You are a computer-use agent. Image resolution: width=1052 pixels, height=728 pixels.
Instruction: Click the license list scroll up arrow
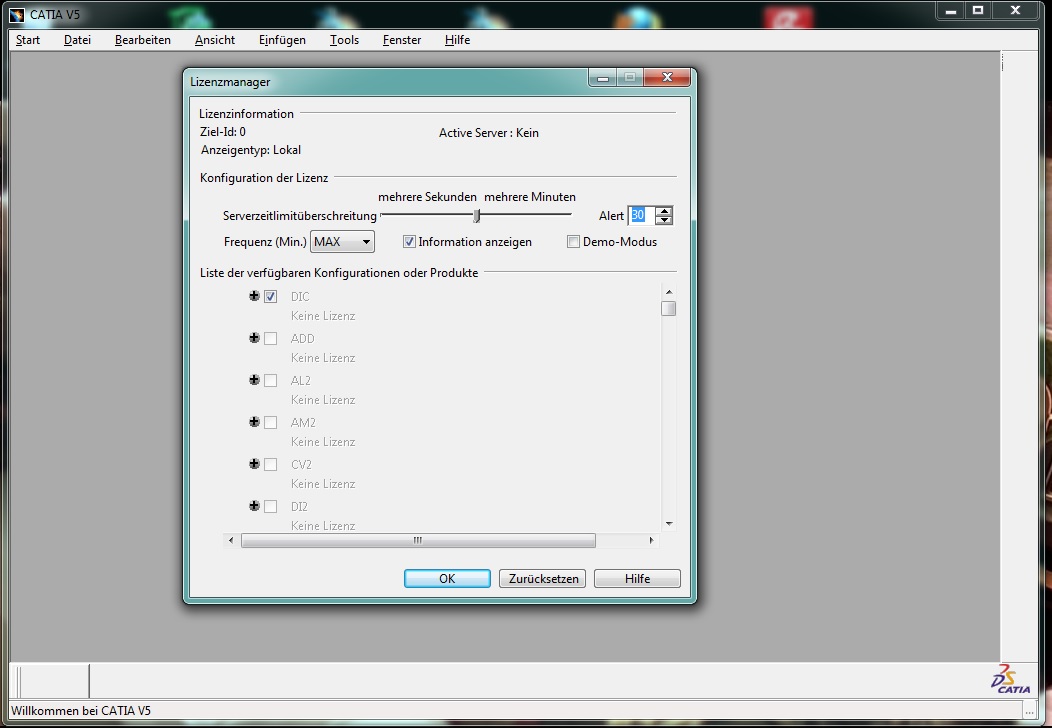669,292
